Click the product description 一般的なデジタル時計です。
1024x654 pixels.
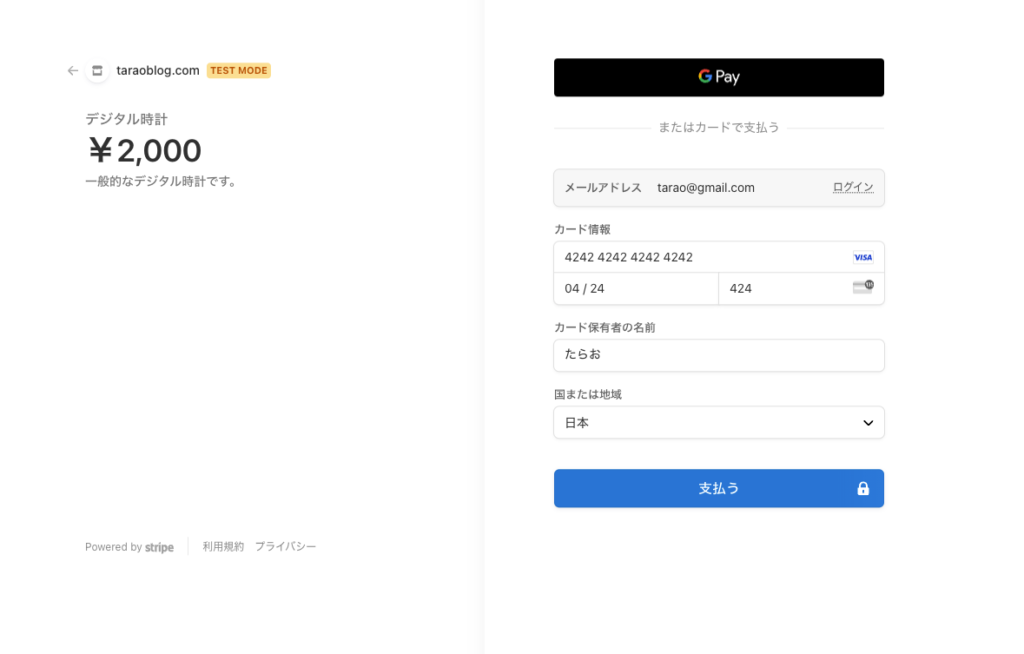[x=162, y=182]
